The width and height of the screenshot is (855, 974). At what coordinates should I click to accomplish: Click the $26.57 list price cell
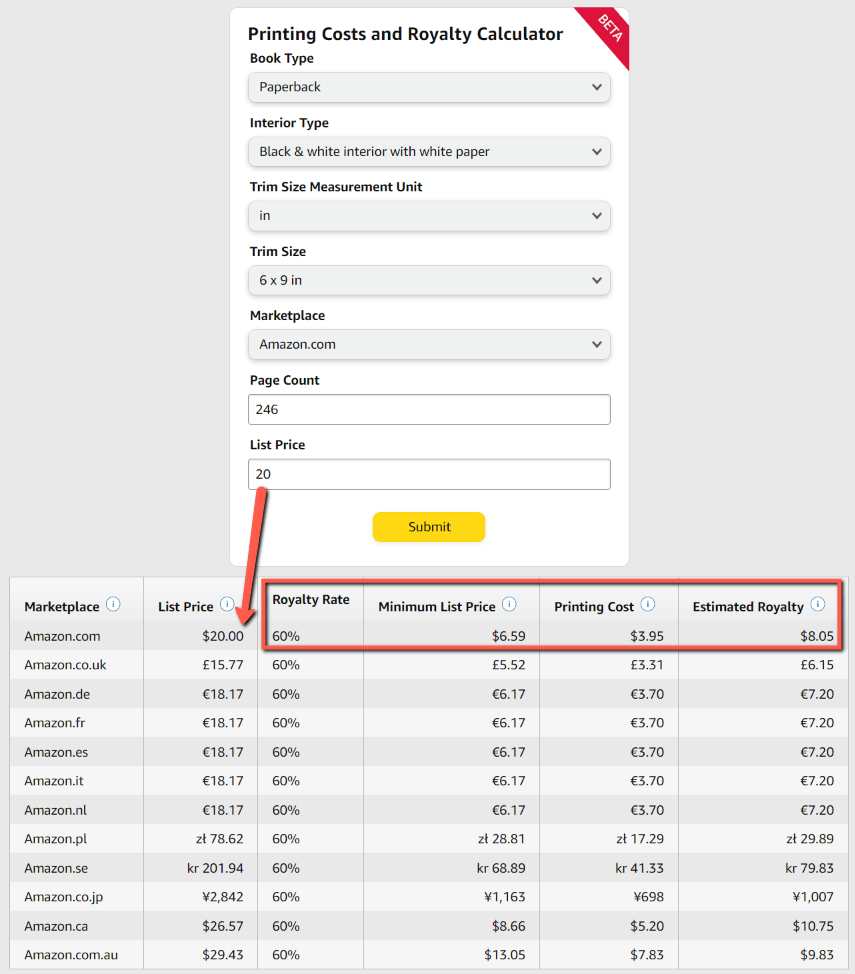pos(222,926)
